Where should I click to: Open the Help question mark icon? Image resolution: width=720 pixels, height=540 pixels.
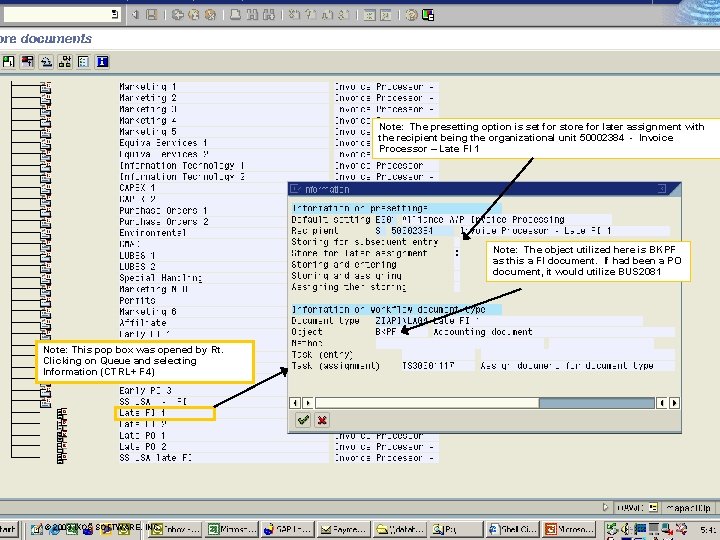pyautogui.click(x=411, y=15)
